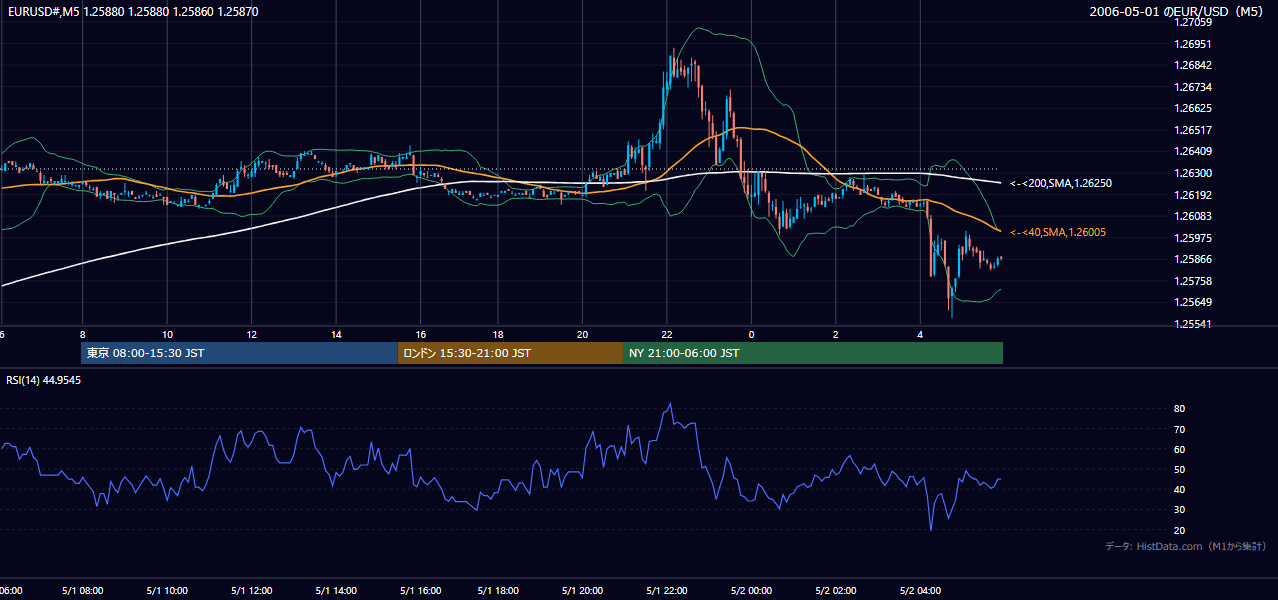Click RSI scale value 30
The image size is (1278, 600).
(1179, 510)
